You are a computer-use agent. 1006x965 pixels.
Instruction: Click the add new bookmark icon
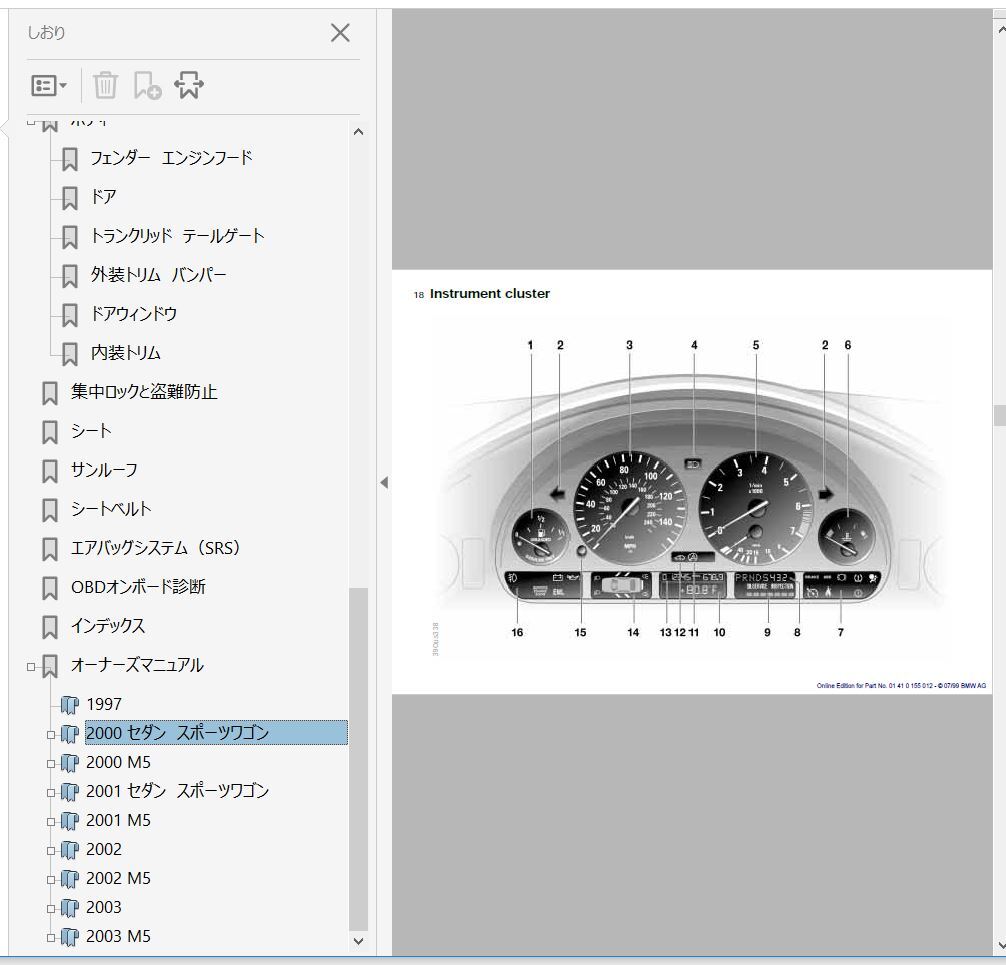pos(147,85)
